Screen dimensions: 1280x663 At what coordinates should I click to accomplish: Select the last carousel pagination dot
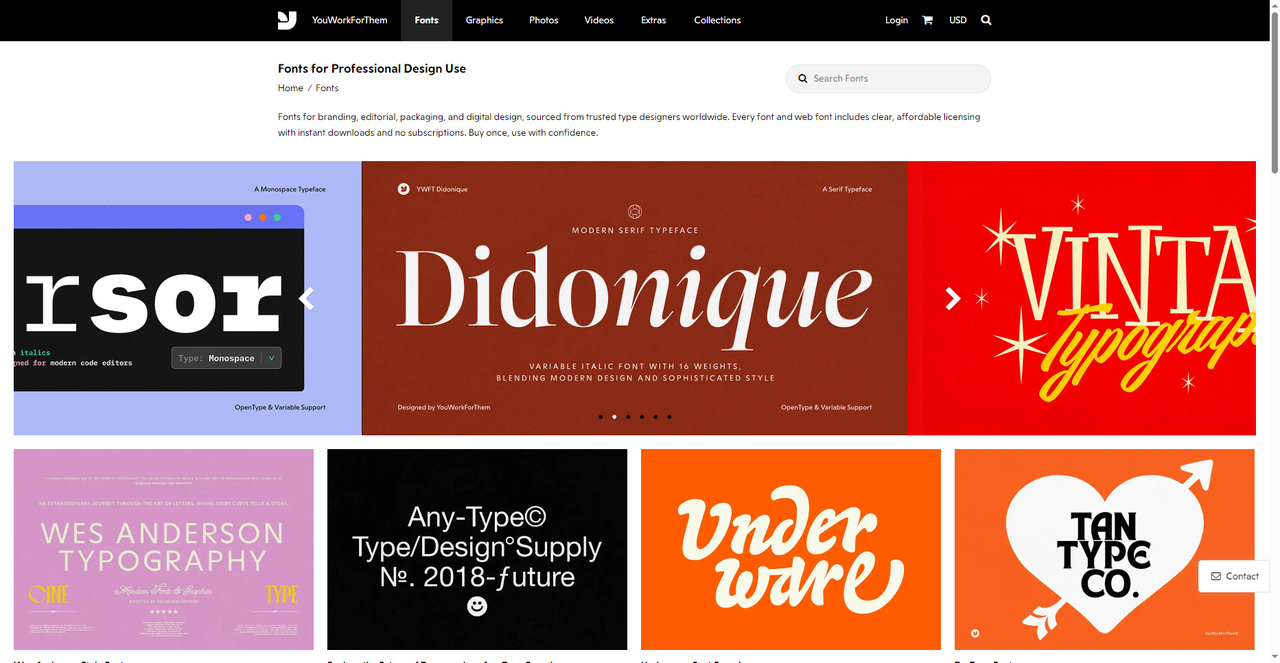(669, 416)
